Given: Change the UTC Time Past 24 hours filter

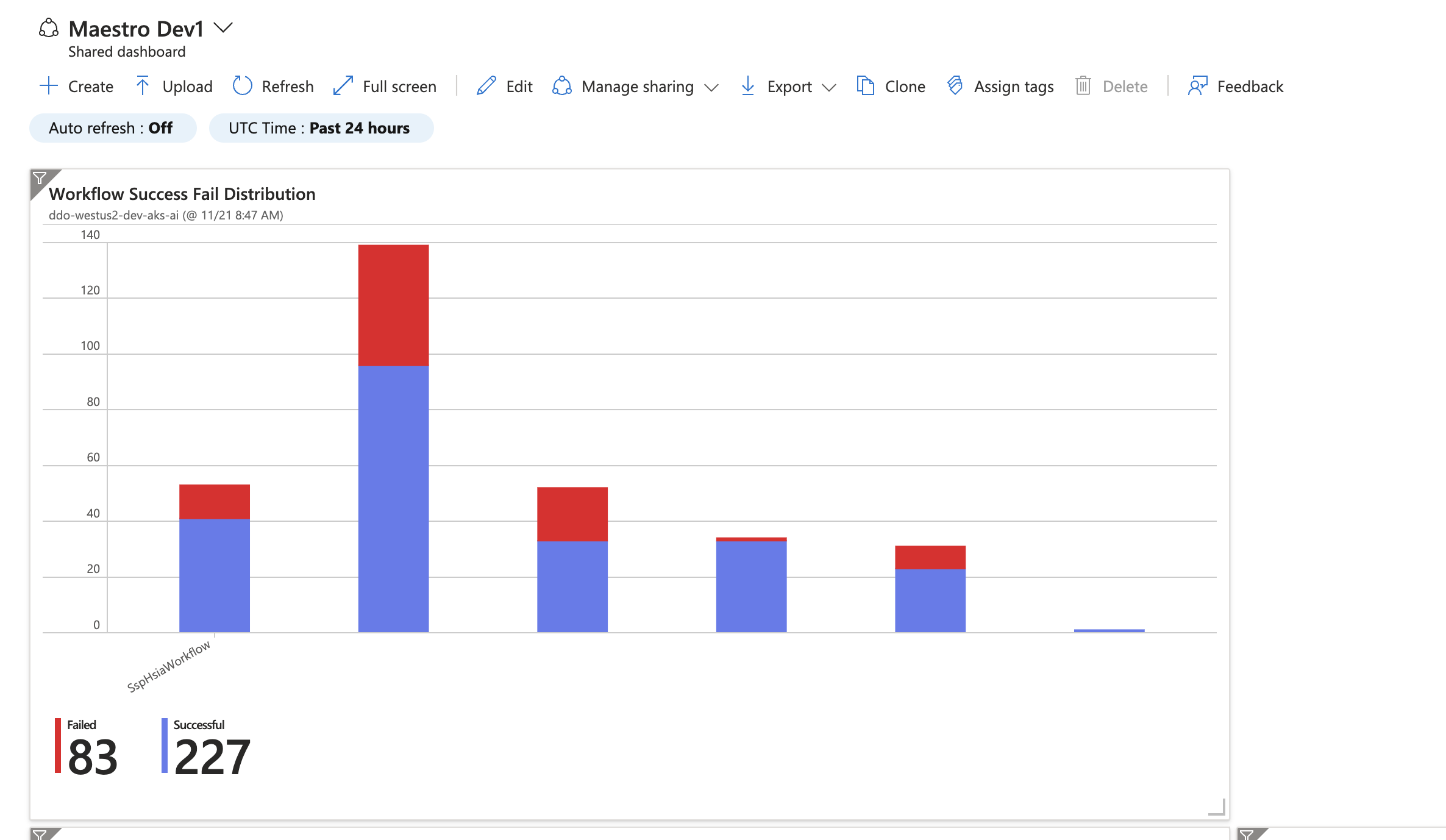Looking at the screenshot, I should point(321,128).
